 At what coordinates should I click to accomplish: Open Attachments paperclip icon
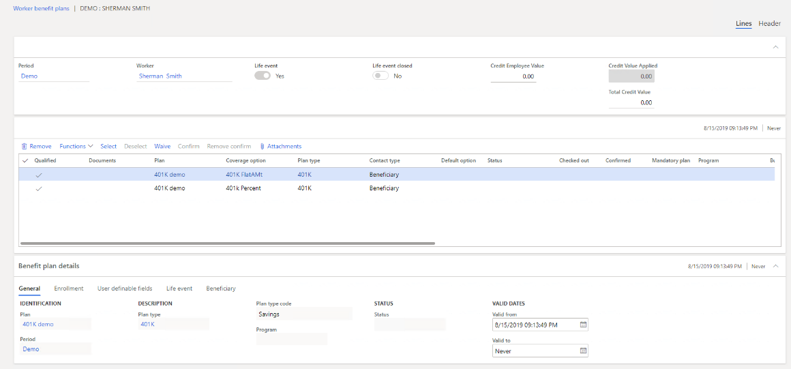click(262, 146)
